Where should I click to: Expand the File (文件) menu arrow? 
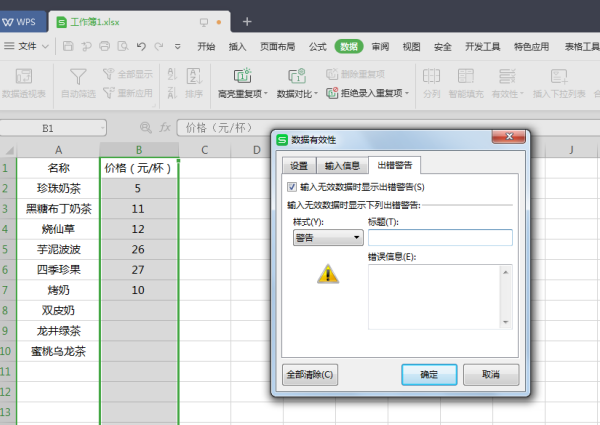(45, 47)
